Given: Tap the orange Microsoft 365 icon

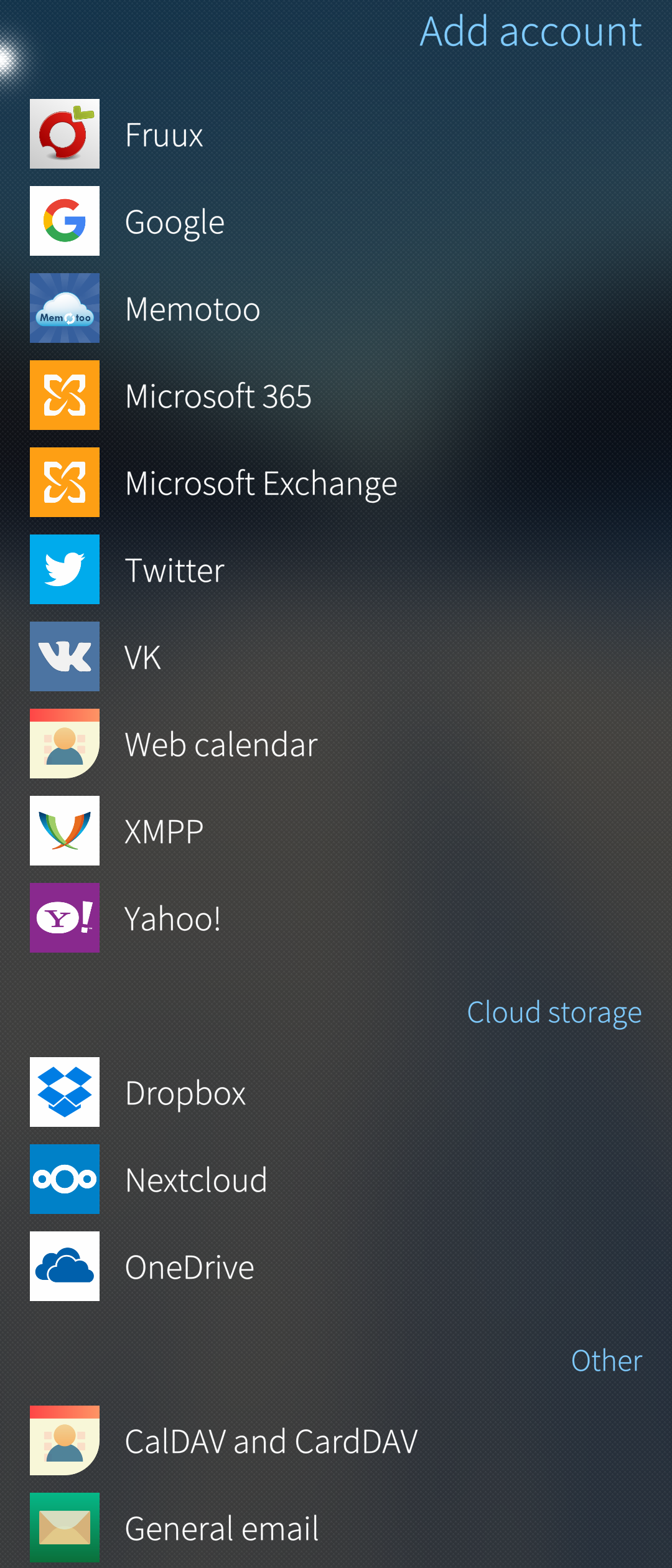Looking at the screenshot, I should pos(65,395).
